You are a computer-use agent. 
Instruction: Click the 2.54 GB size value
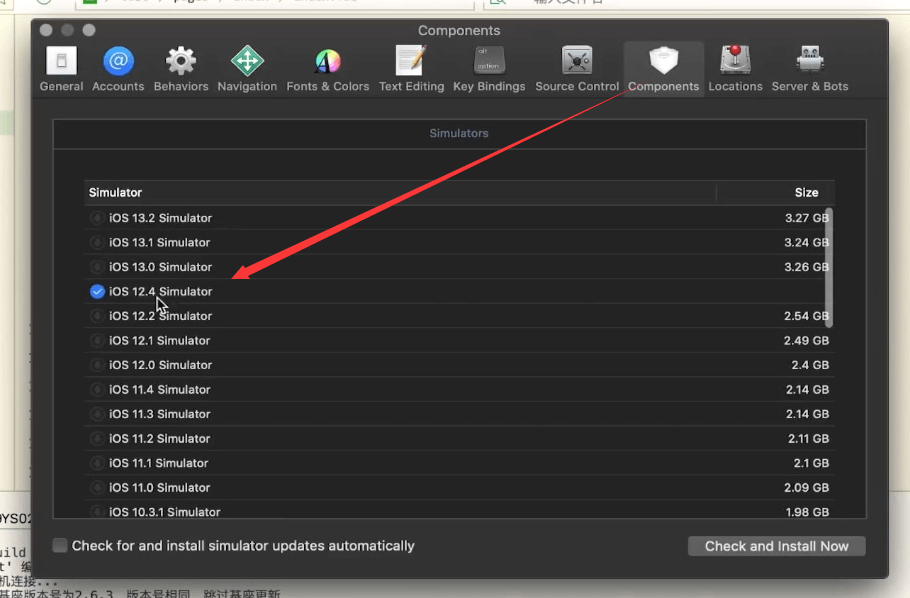click(807, 316)
